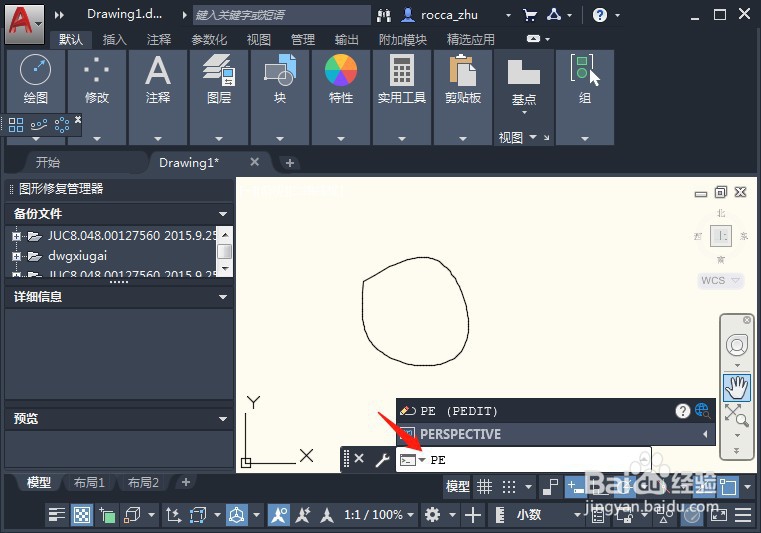Click the rectangular array icon in floating toolbar
This screenshot has height=533, width=761.
[x=16, y=125]
